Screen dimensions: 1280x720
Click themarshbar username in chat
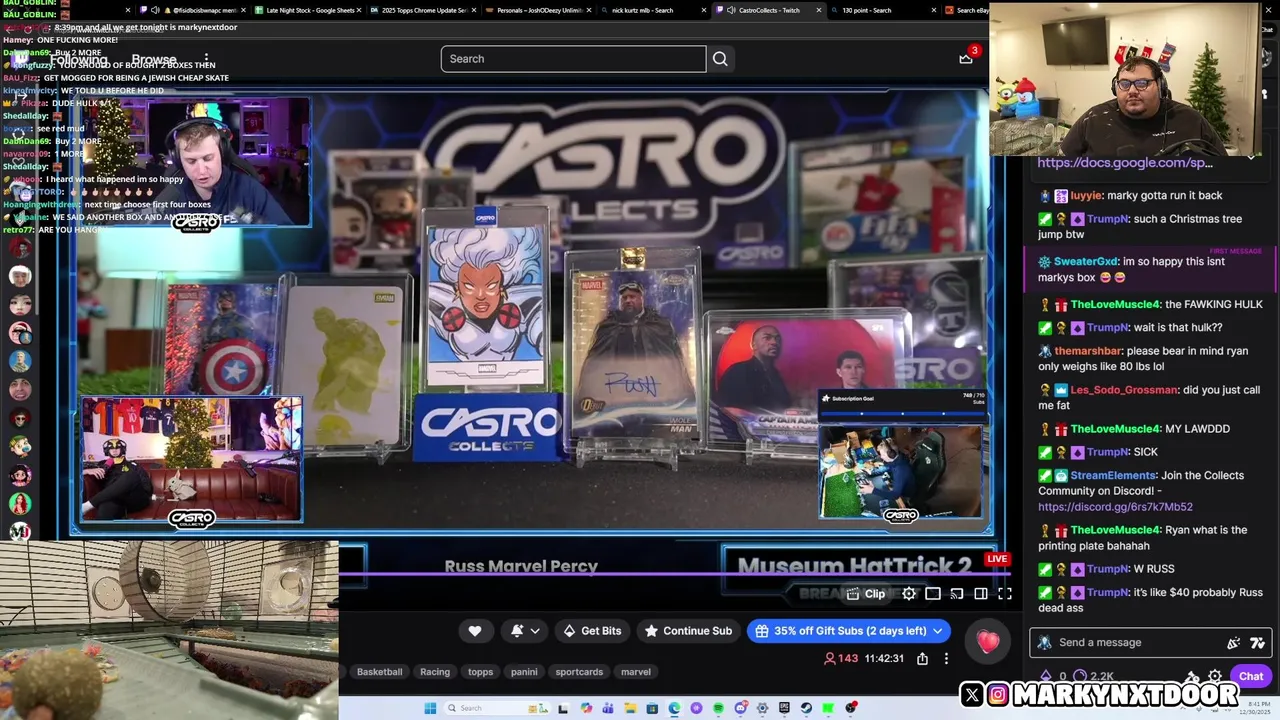coord(1088,351)
